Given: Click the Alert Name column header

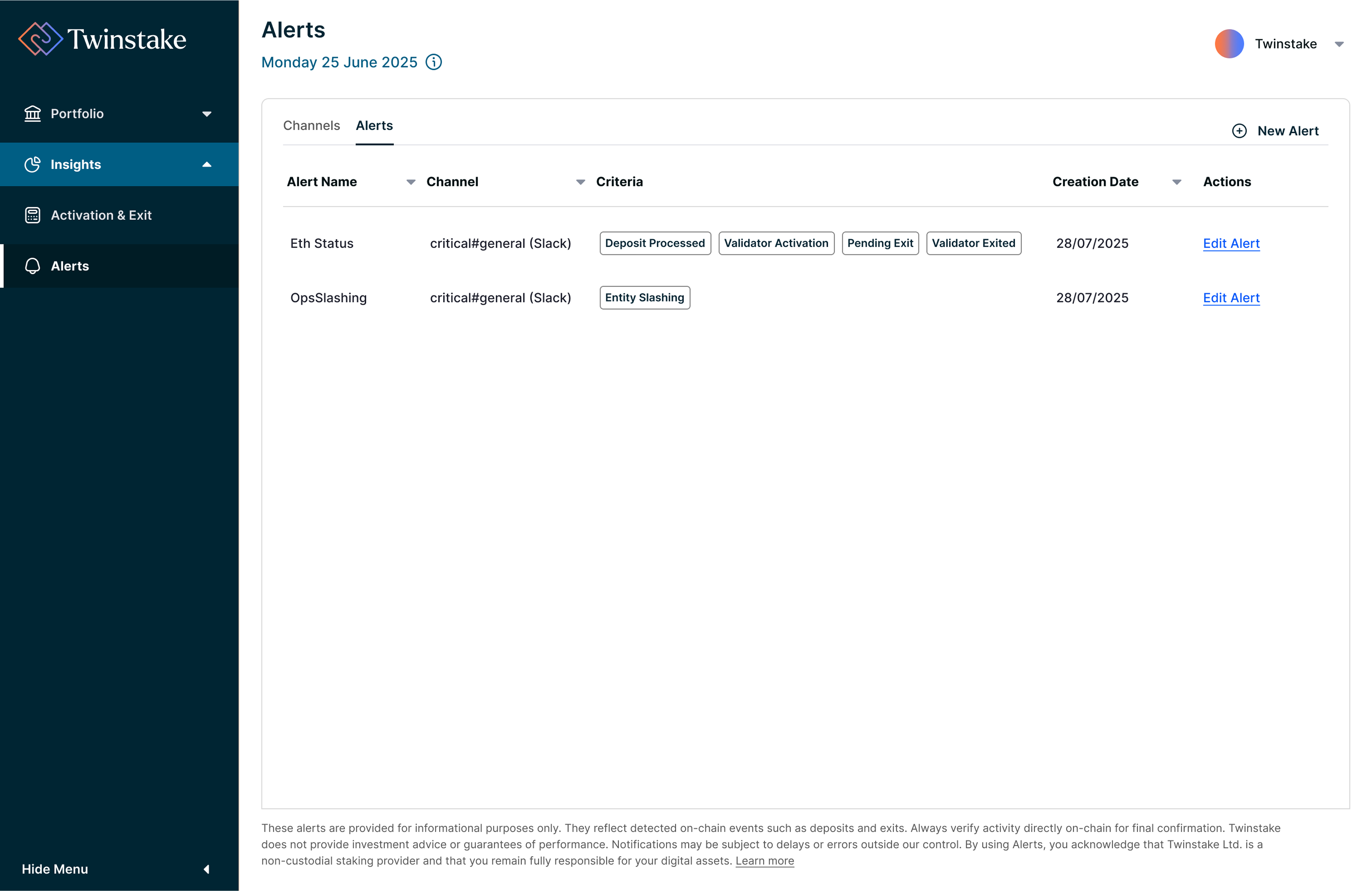Looking at the screenshot, I should tap(322, 182).
